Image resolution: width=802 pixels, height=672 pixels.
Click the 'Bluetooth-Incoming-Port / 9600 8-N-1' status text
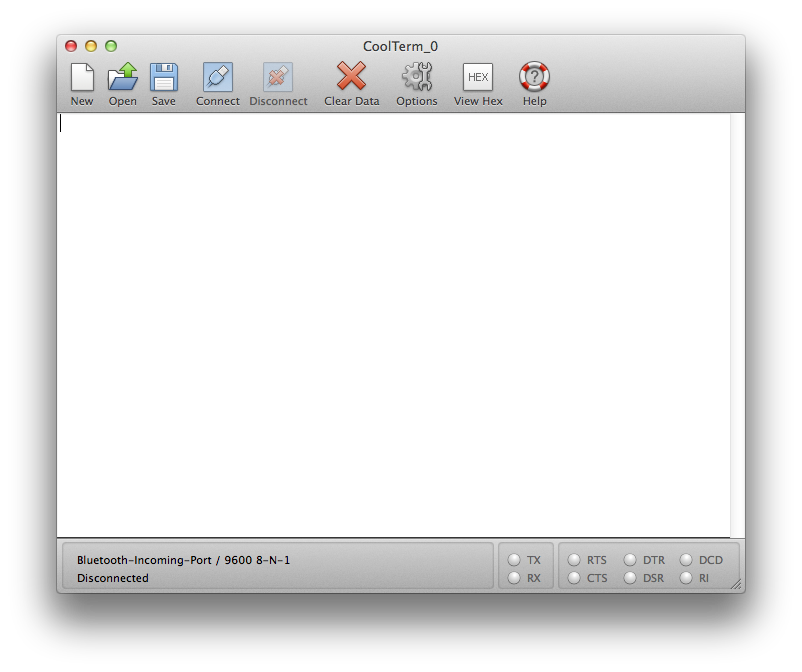[183, 560]
